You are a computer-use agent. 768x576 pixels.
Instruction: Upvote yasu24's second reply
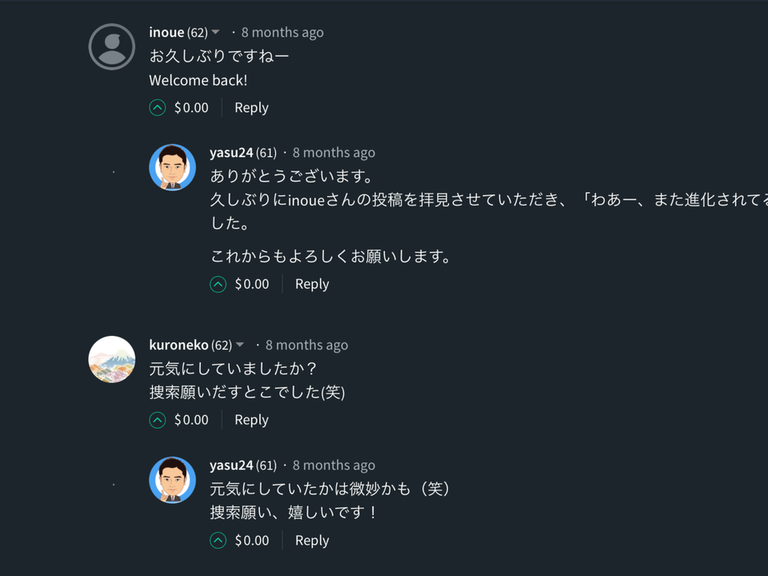click(x=218, y=541)
